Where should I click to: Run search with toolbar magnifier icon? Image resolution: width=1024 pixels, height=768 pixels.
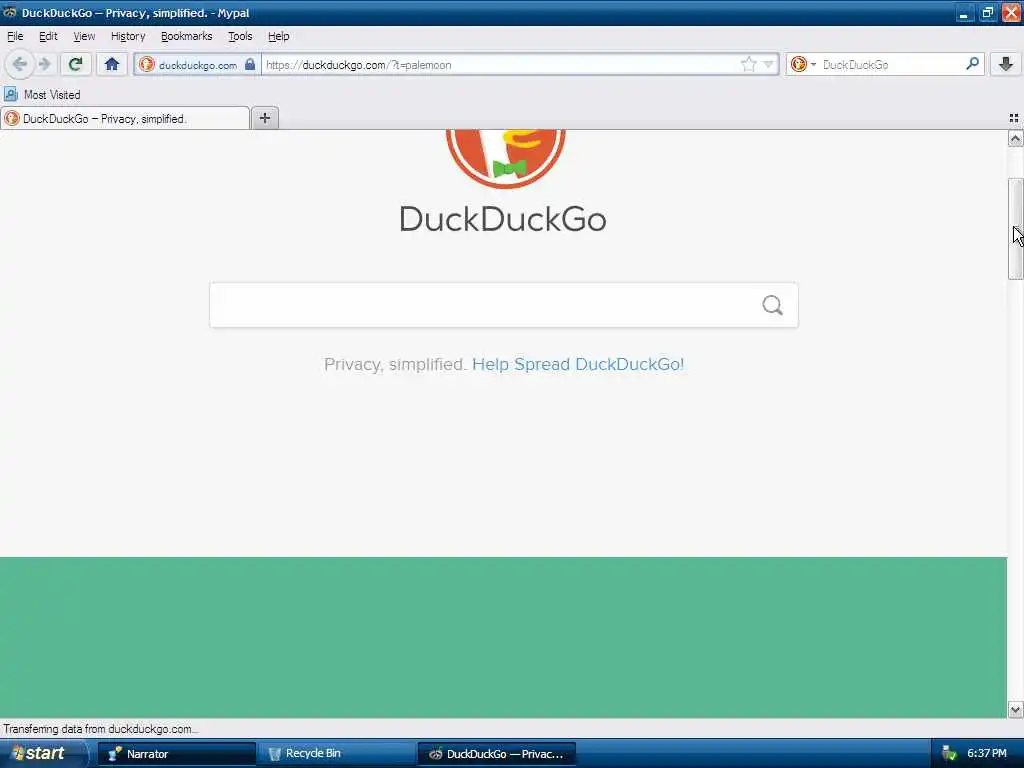(x=972, y=64)
